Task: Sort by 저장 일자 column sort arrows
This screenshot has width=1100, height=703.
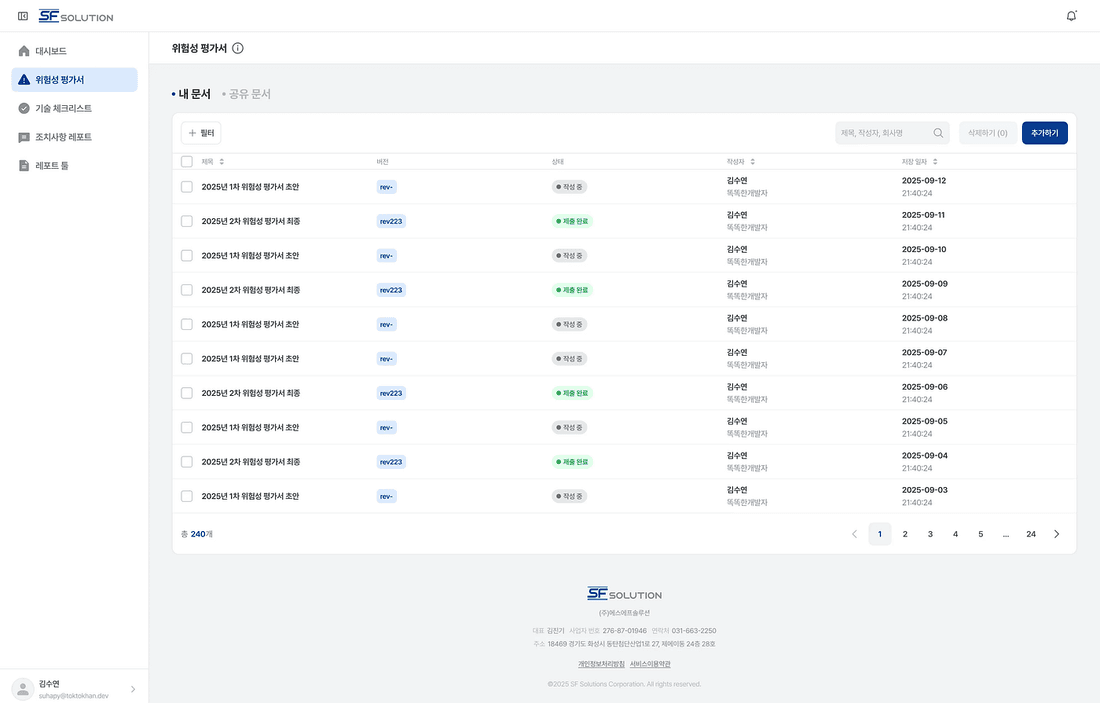Action: pyautogui.click(x=935, y=162)
